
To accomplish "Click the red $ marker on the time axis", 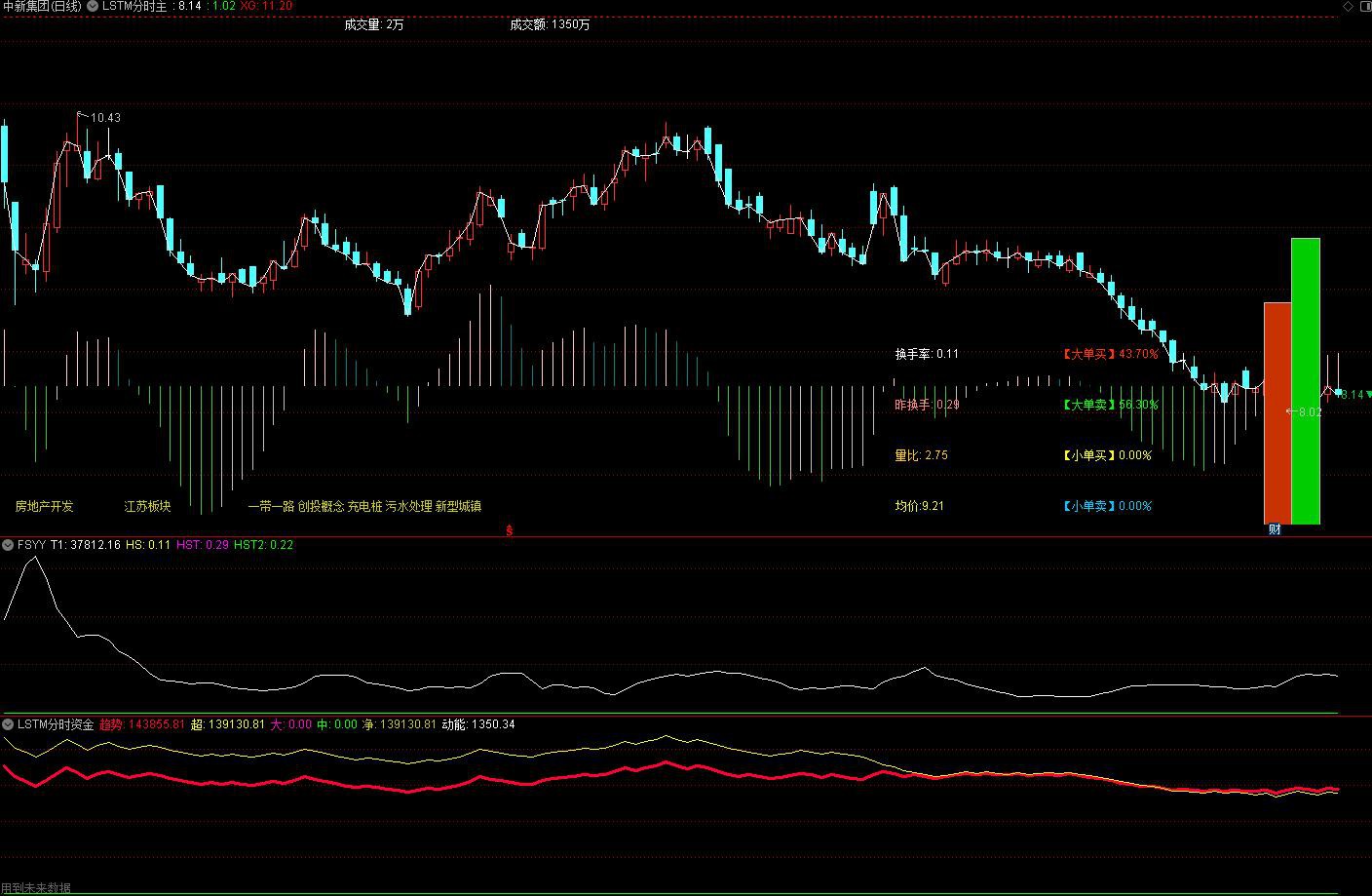I will tap(509, 530).
